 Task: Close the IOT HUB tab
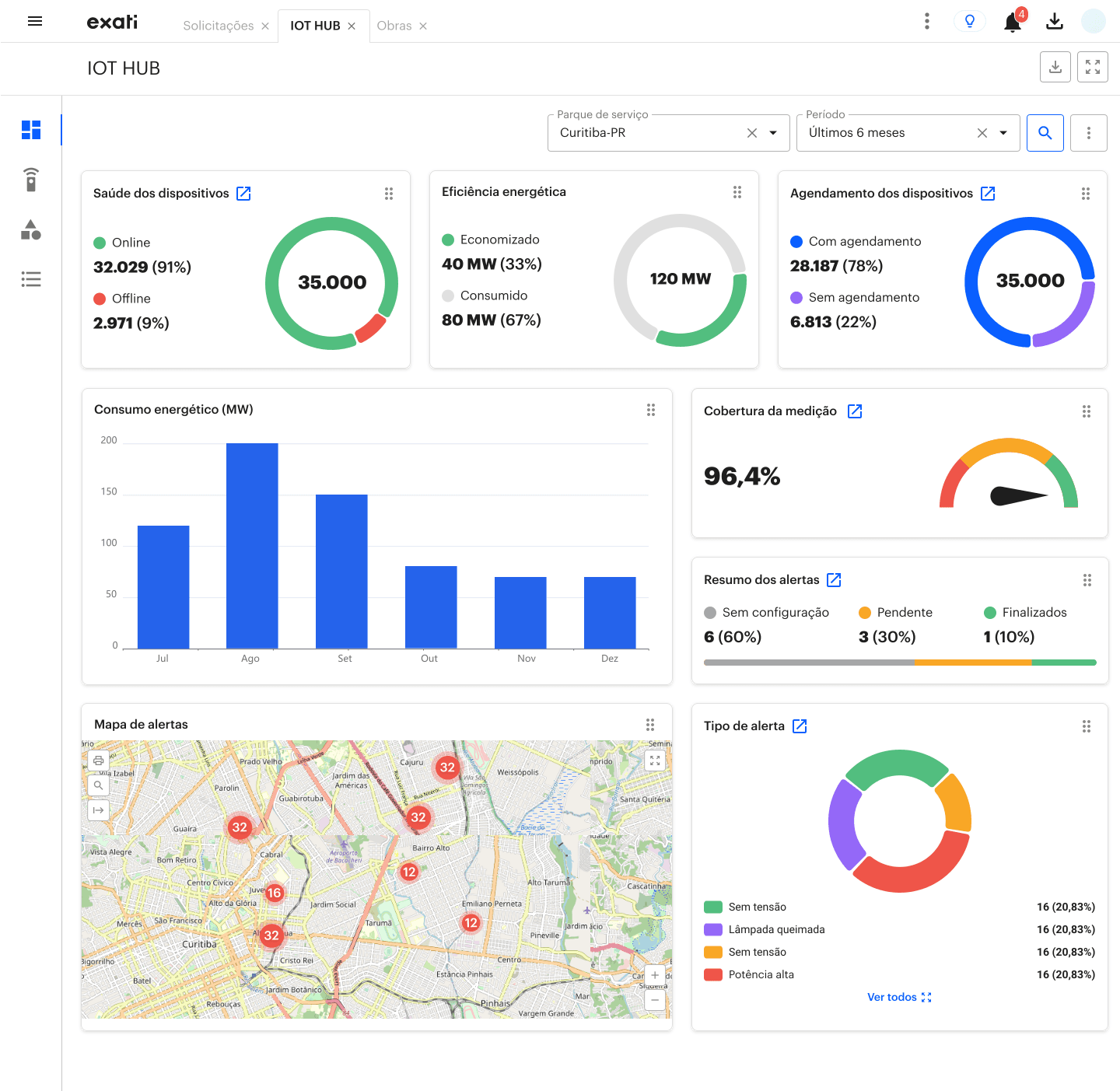[x=352, y=26]
